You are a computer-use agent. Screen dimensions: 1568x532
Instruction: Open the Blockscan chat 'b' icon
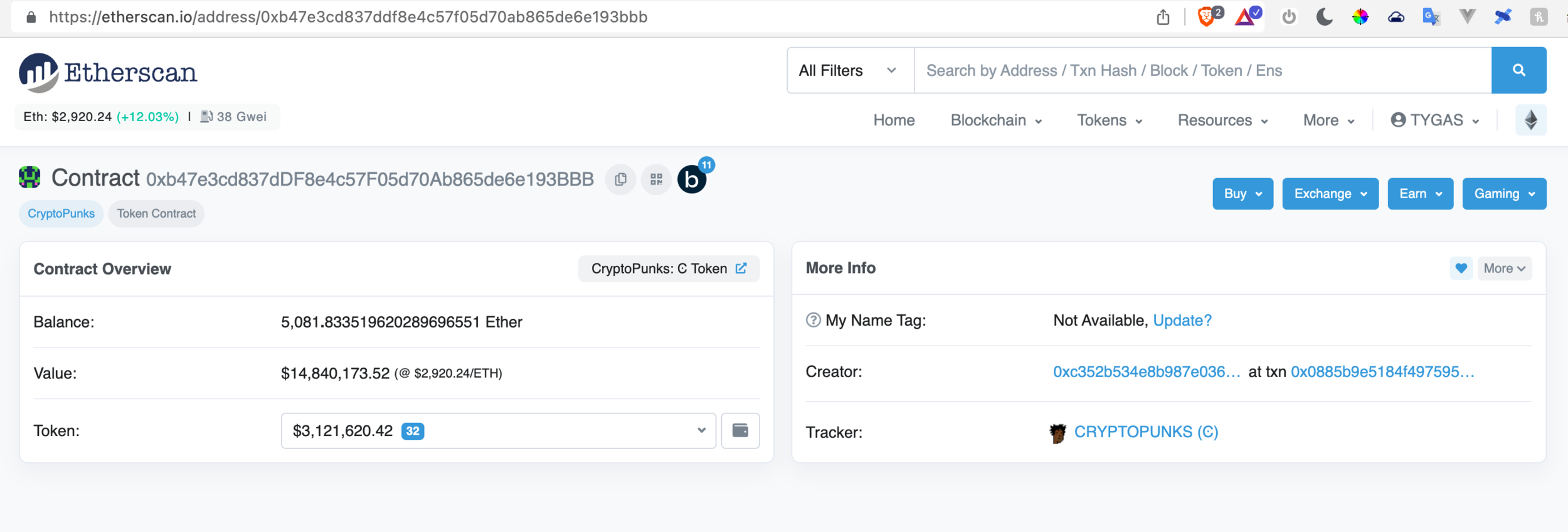pos(692,179)
